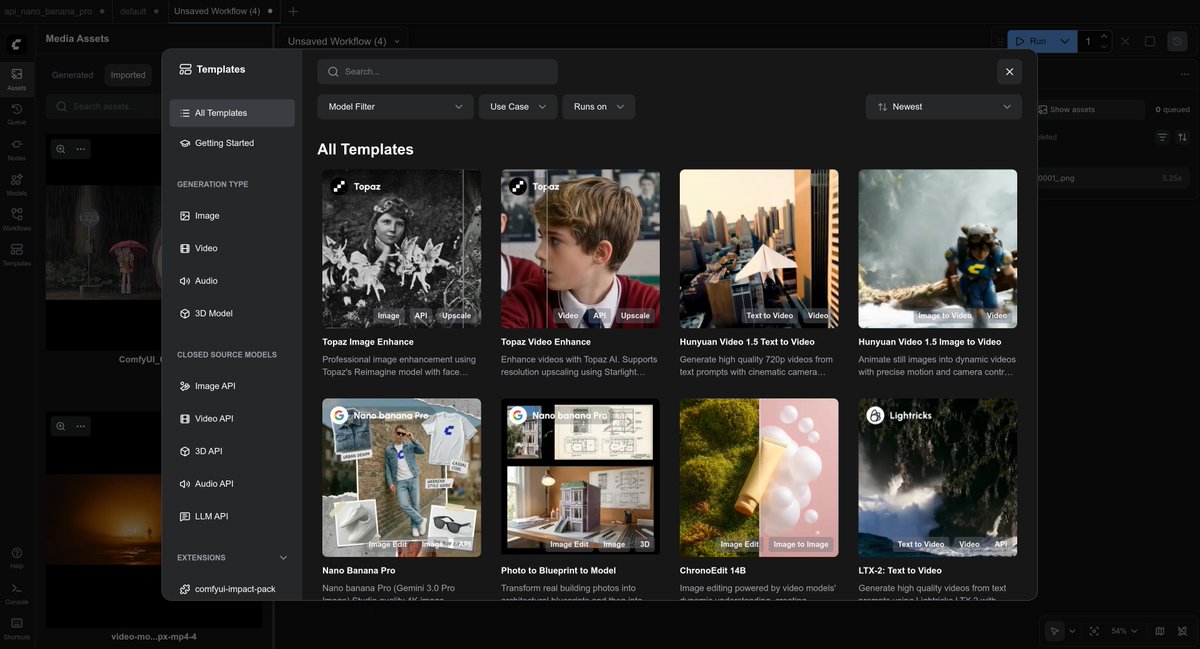Switch to the default workflow tab
The width and height of the screenshot is (1200, 649).
(138, 11)
